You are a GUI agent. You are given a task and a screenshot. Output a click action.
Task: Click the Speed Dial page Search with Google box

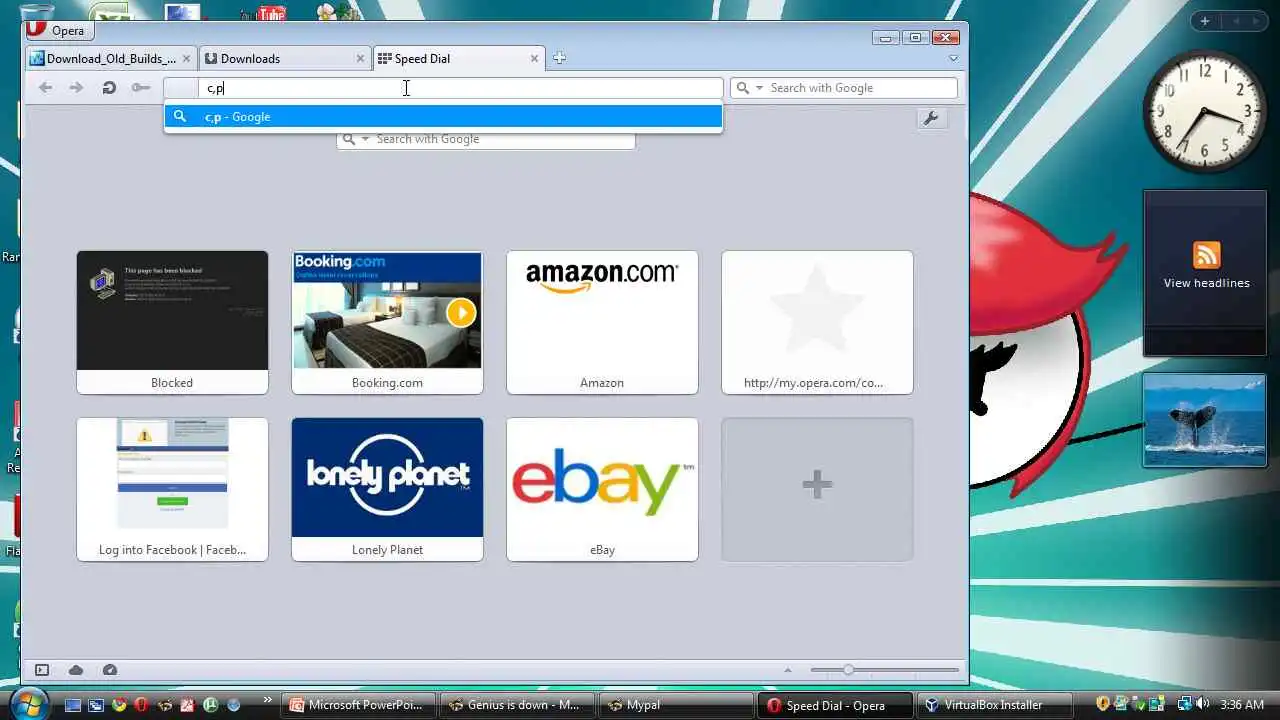(486, 139)
